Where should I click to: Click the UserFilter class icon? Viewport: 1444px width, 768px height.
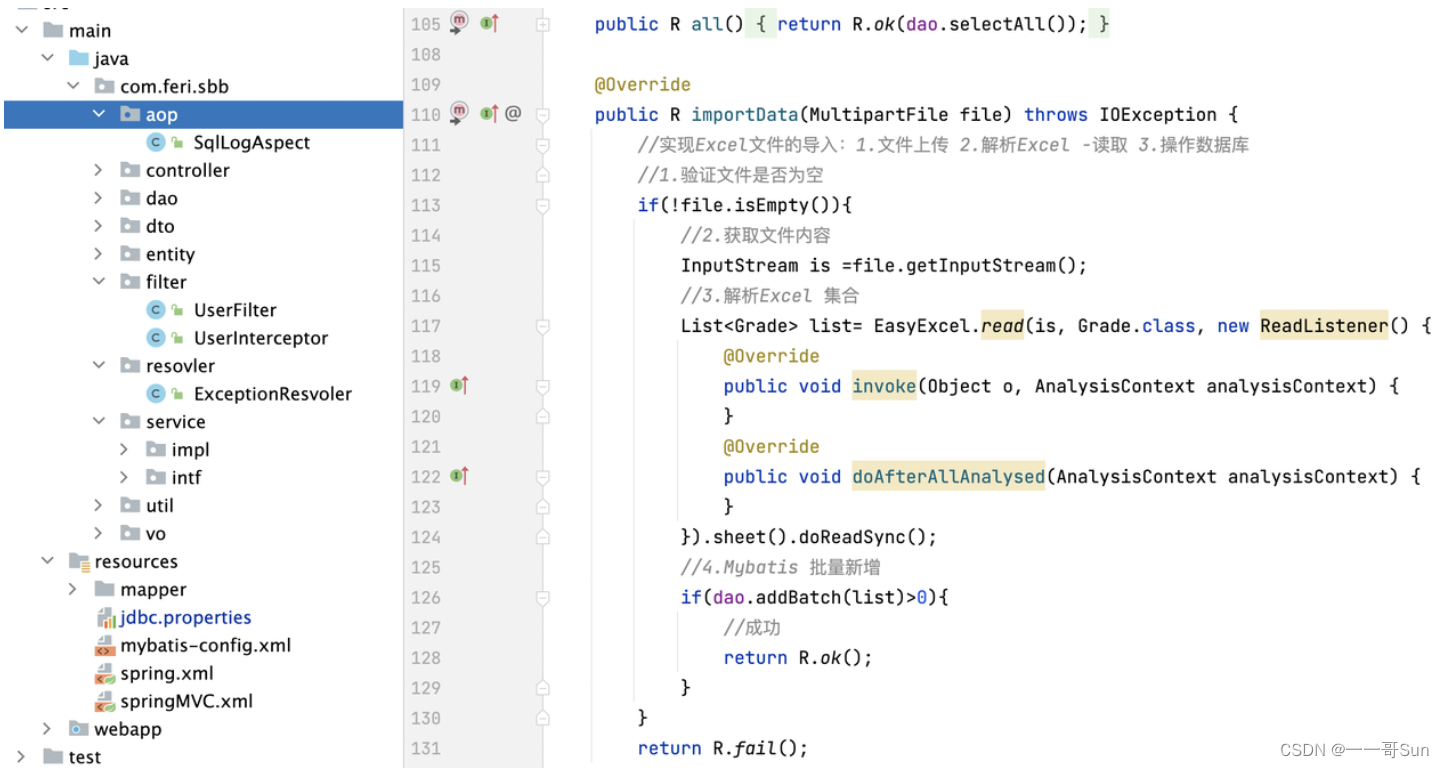[155, 311]
